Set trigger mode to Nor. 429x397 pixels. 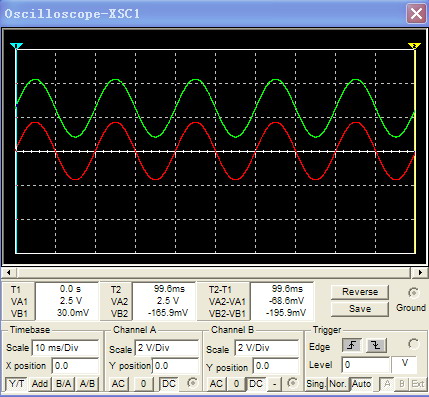[x=337, y=384]
